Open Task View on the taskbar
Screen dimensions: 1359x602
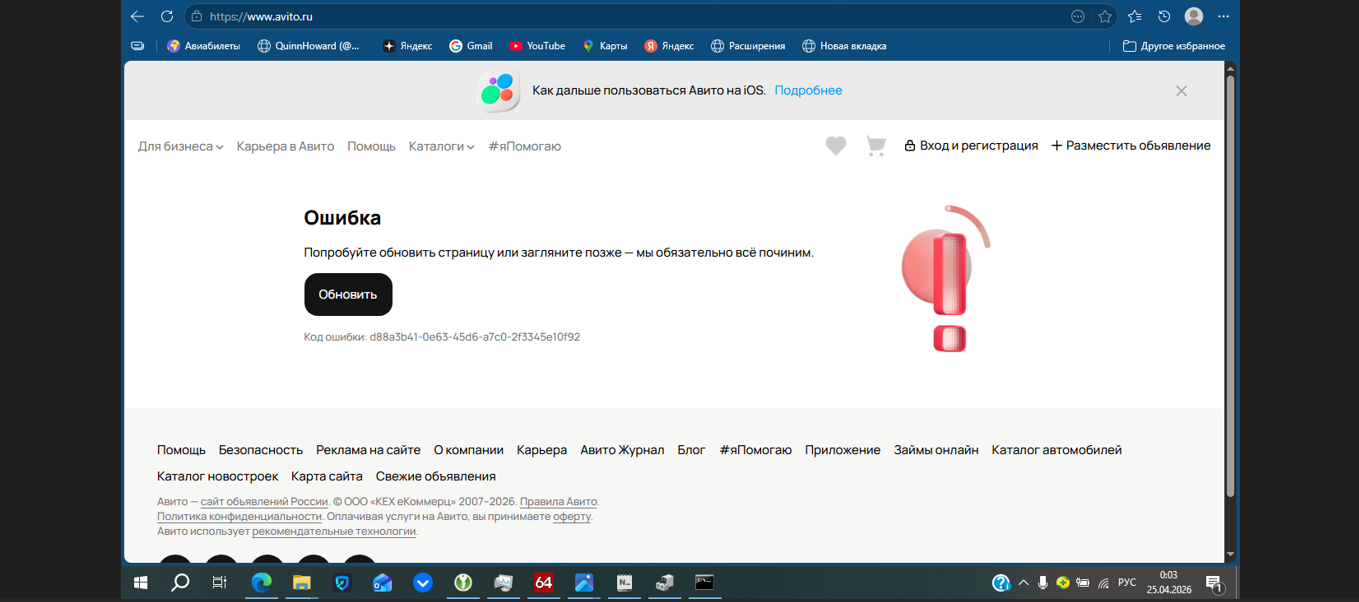219,582
